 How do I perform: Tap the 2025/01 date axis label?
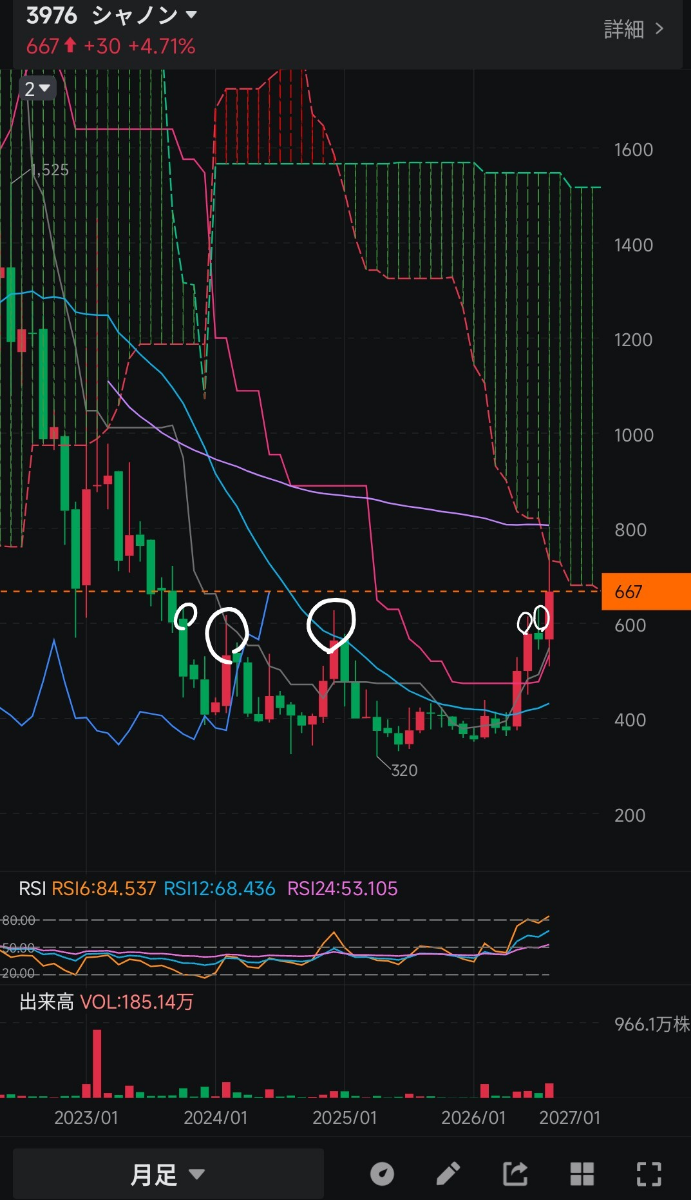click(x=344, y=1116)
